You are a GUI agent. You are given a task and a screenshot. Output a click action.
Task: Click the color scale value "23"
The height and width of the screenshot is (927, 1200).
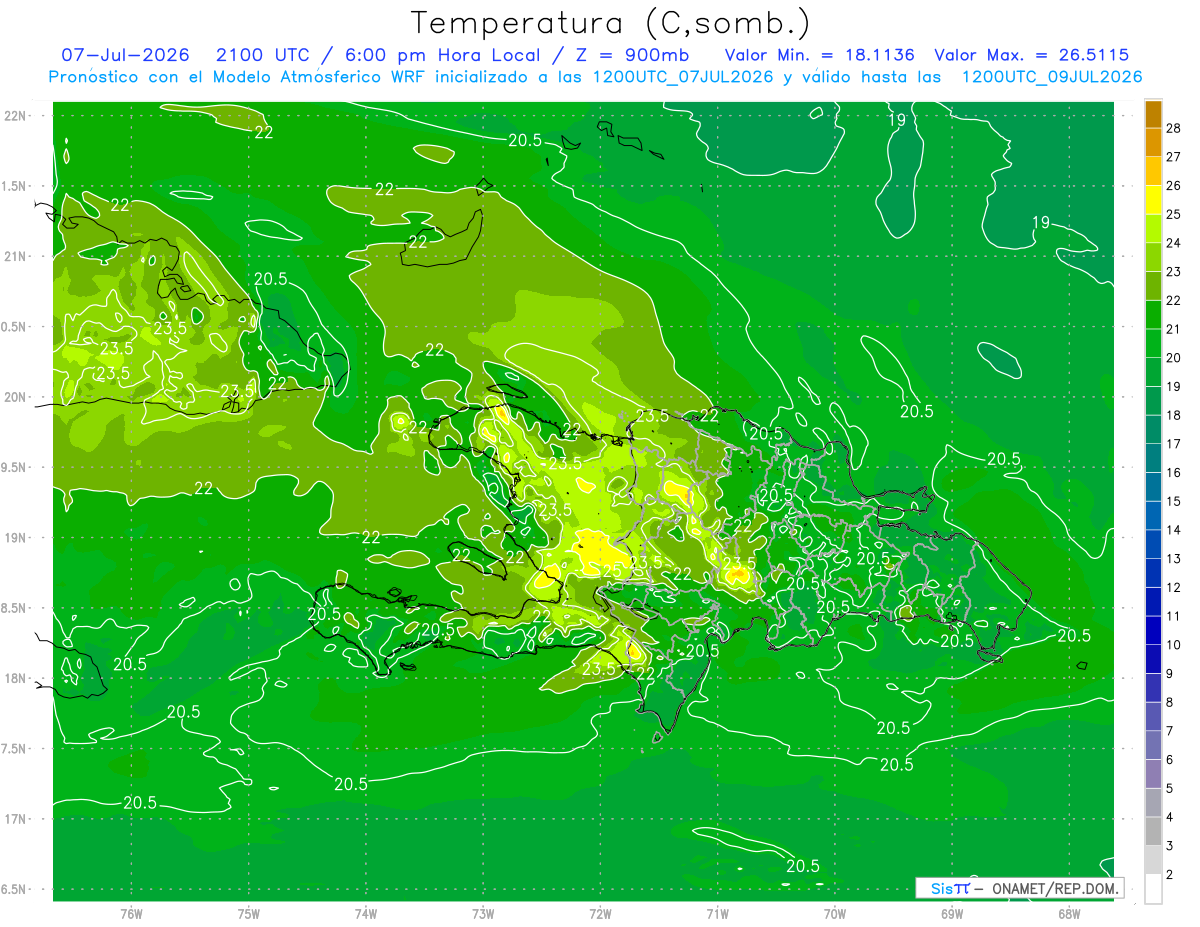(x=1173, y=272)
